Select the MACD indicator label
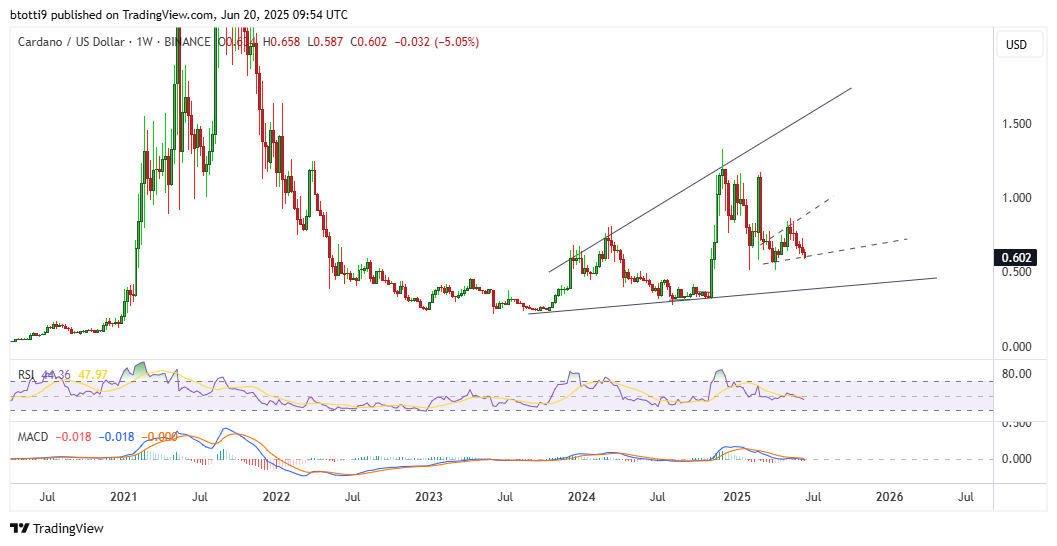 34,436
